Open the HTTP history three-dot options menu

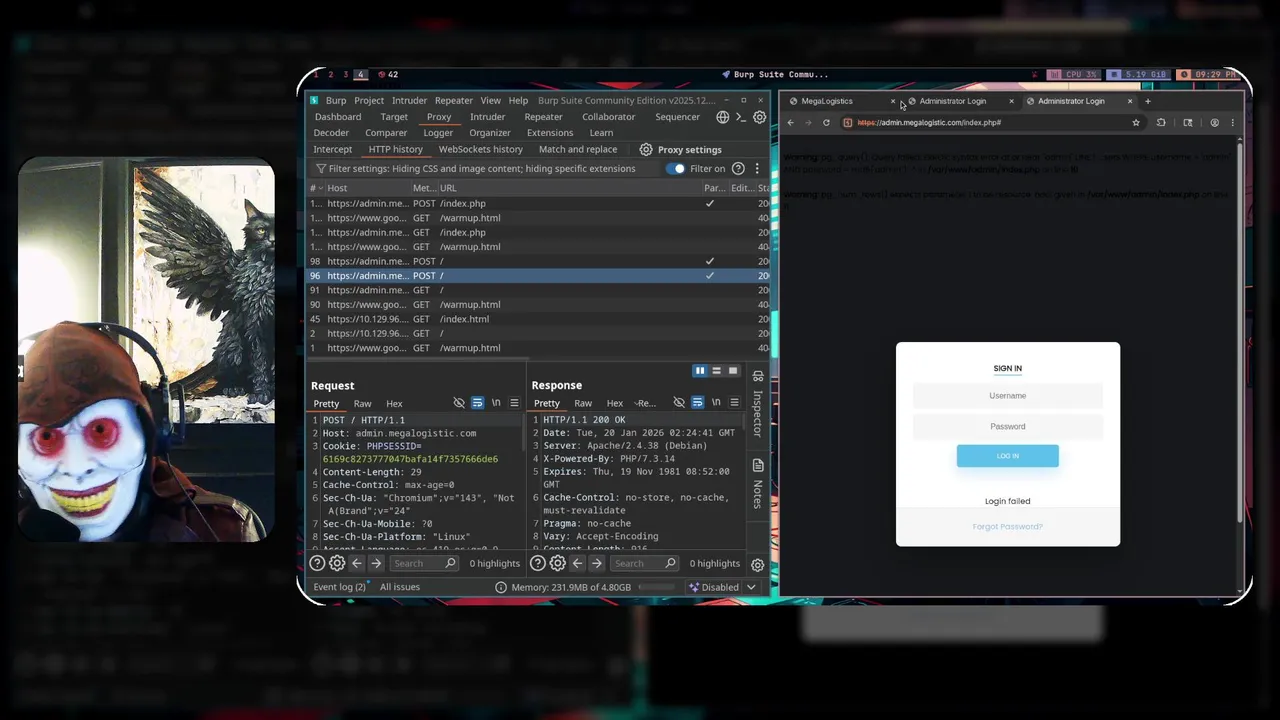pos(757,169)
